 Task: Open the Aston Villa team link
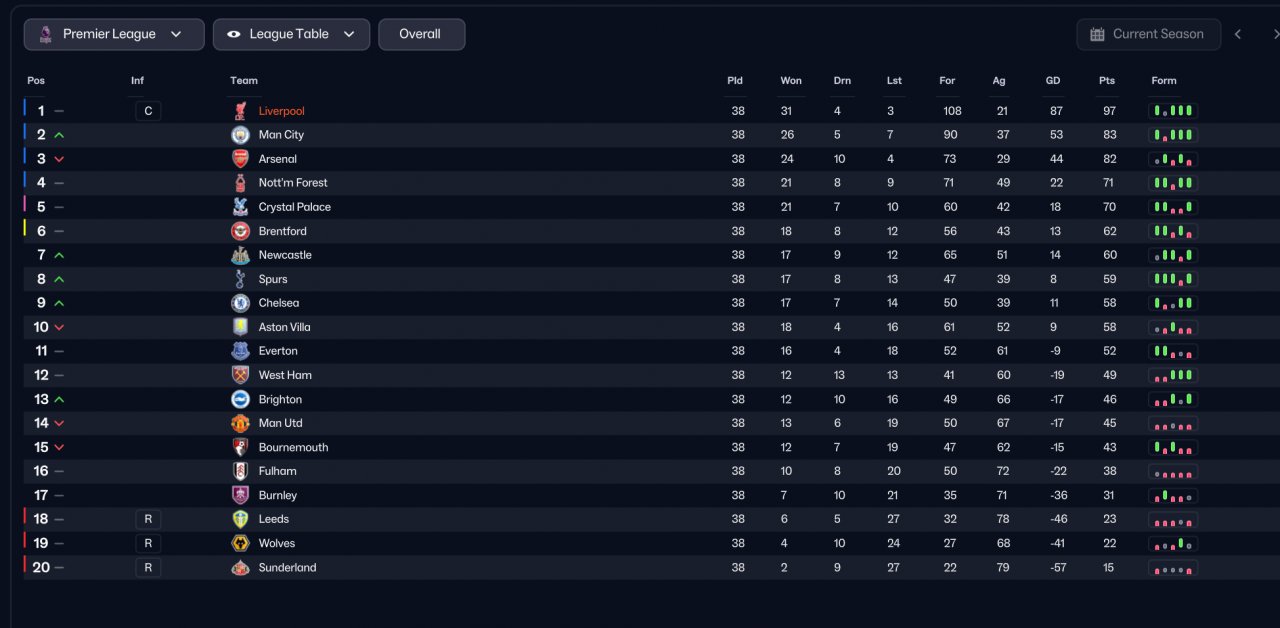[x=285, y=327]
